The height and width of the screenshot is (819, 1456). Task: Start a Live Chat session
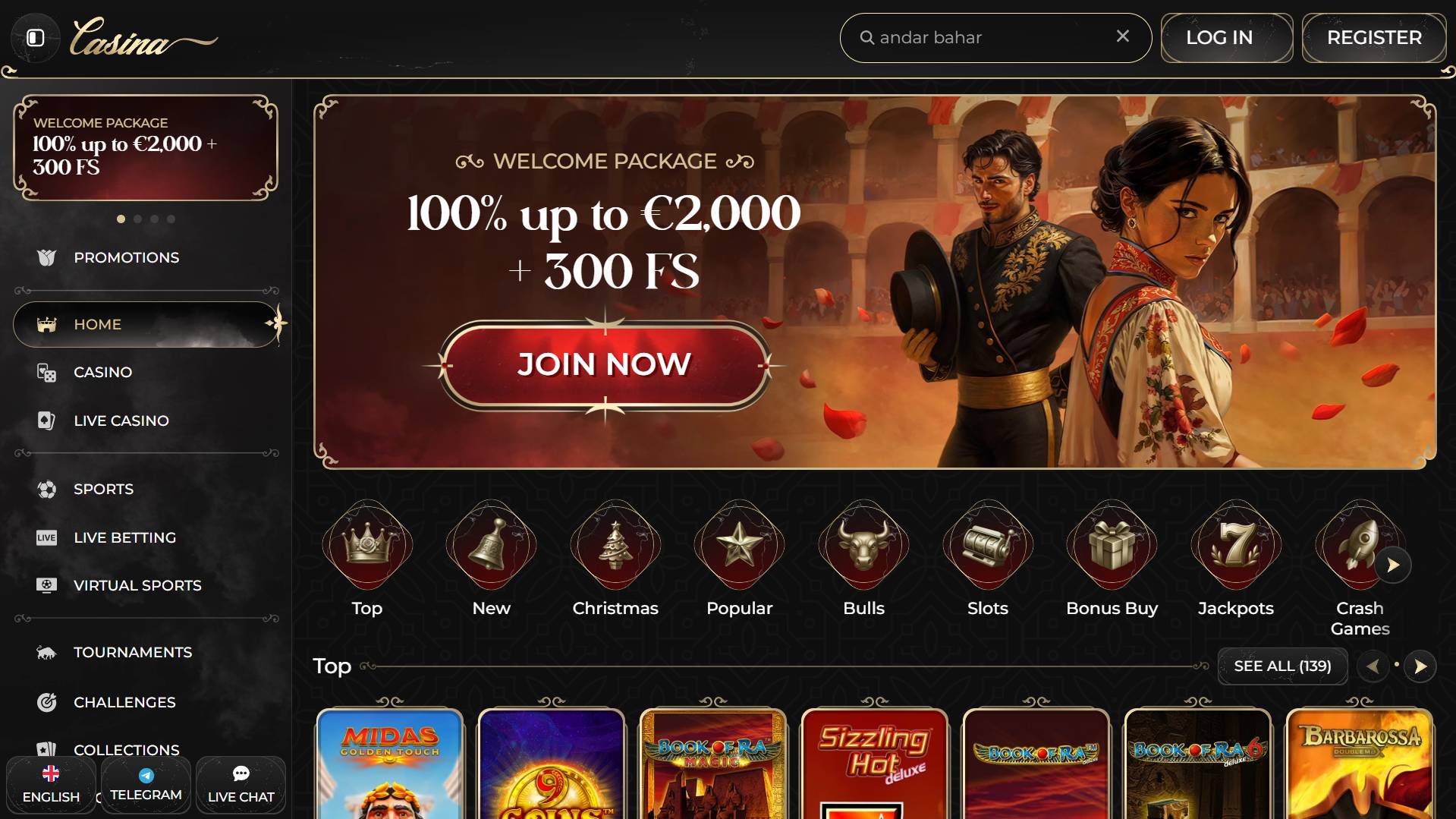241,785
